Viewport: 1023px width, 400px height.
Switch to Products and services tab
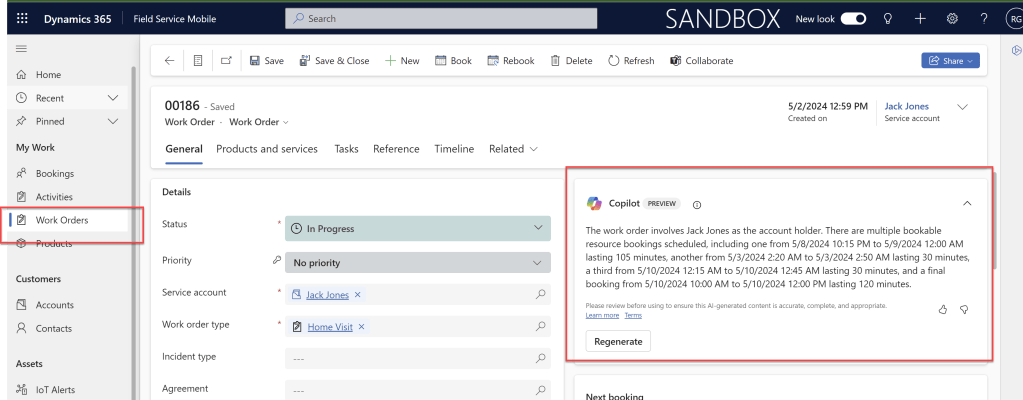(267, 149)
